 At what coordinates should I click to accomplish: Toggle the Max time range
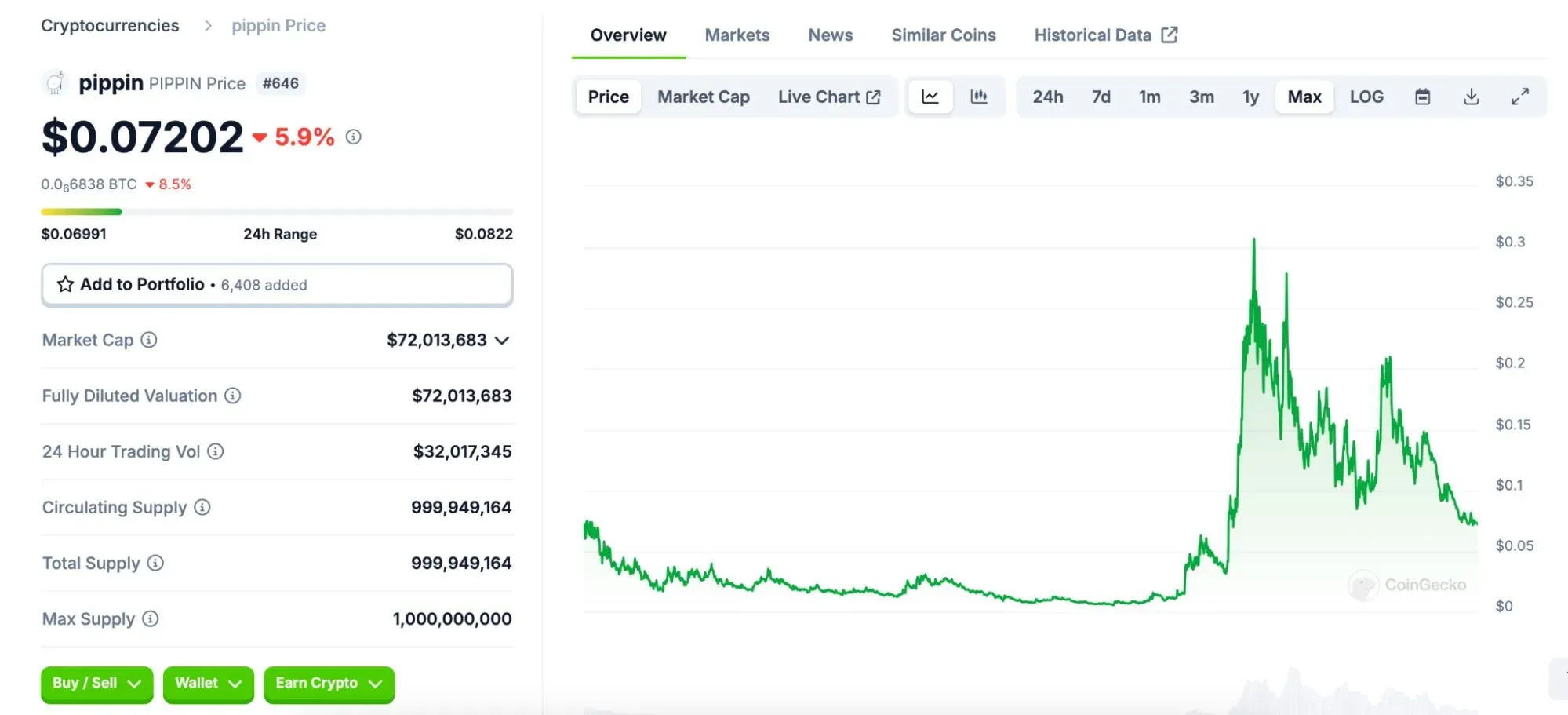(1304, 96)
